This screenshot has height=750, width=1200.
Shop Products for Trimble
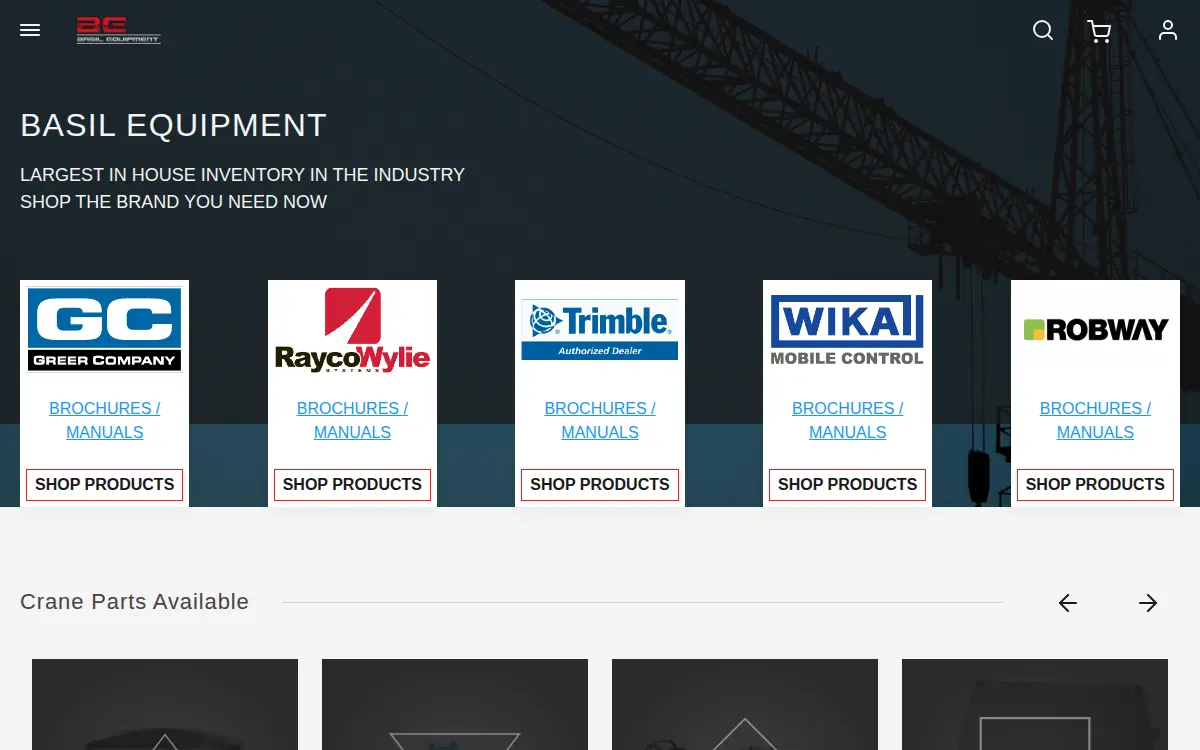[x=600, y=485]
